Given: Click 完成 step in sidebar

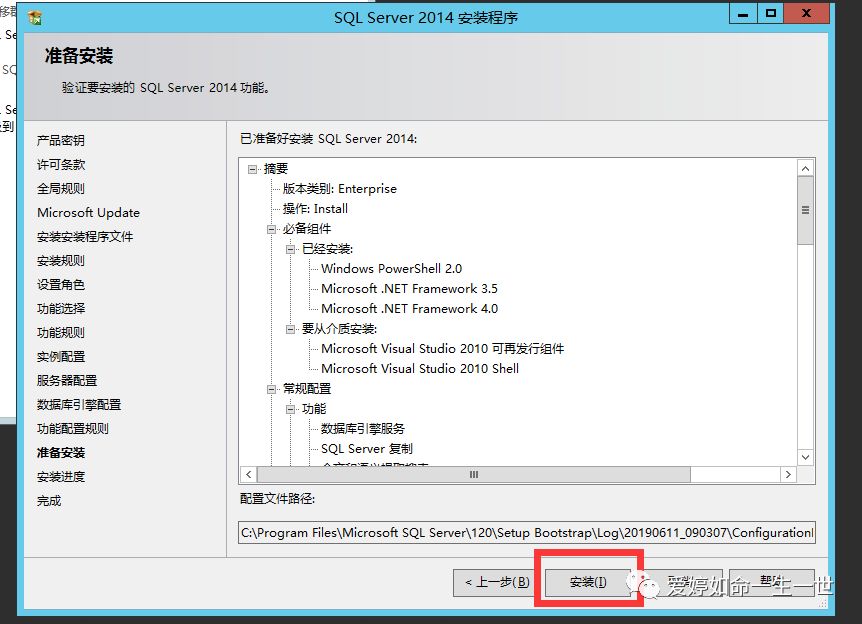Looking at the screenshot, I should [49, 501].
